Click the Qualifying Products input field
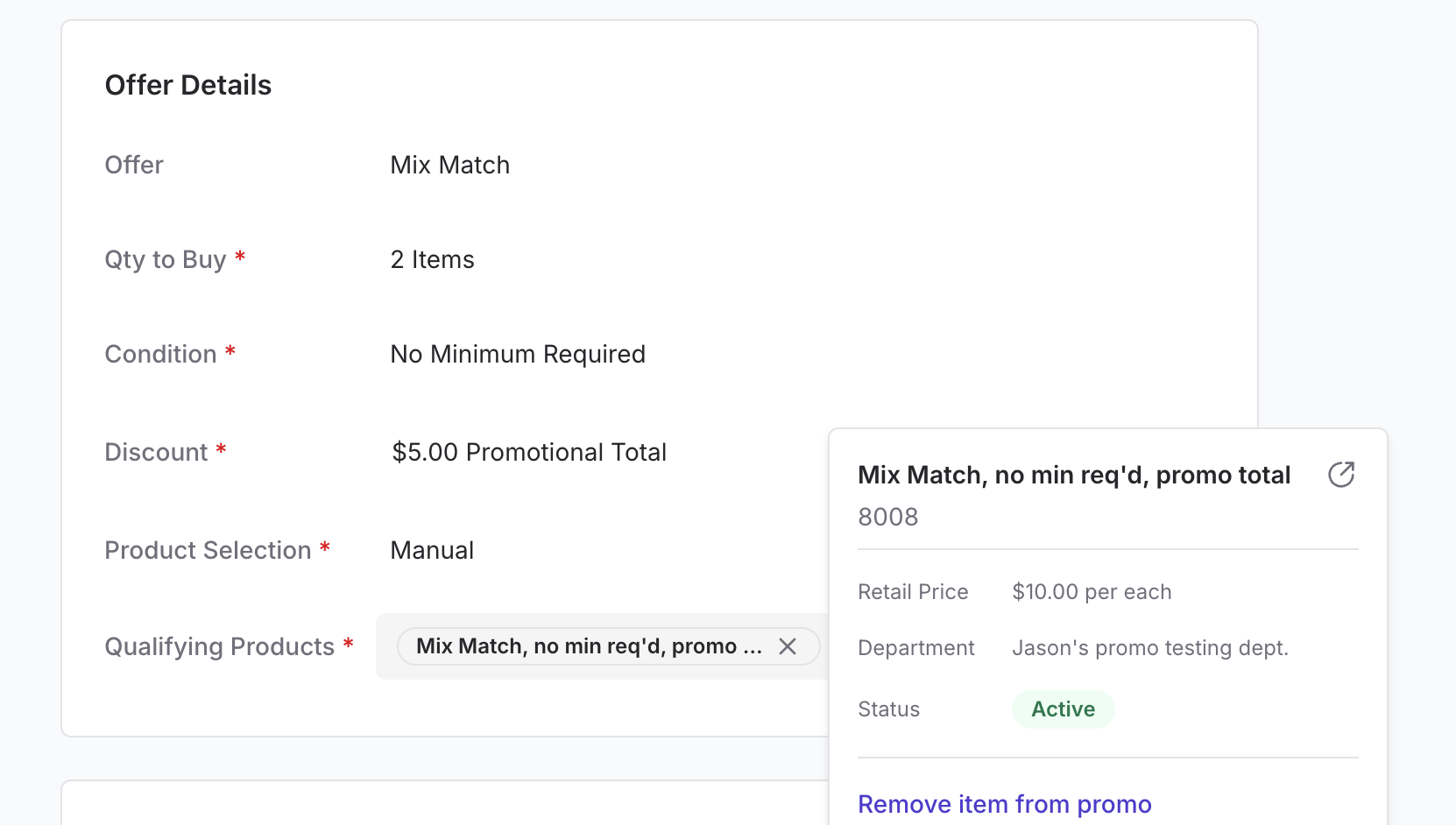Screen dimensions: 1456x825 click(x=603, y=646)
